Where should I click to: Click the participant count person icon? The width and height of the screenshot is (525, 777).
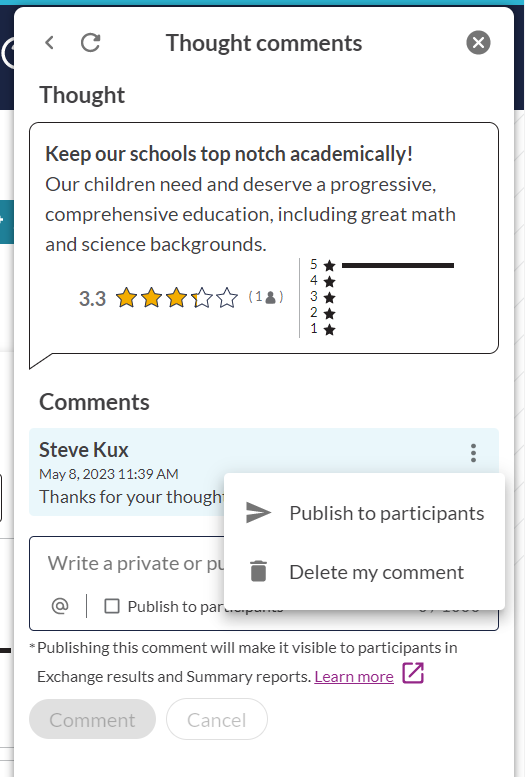(x=271, y=297)
